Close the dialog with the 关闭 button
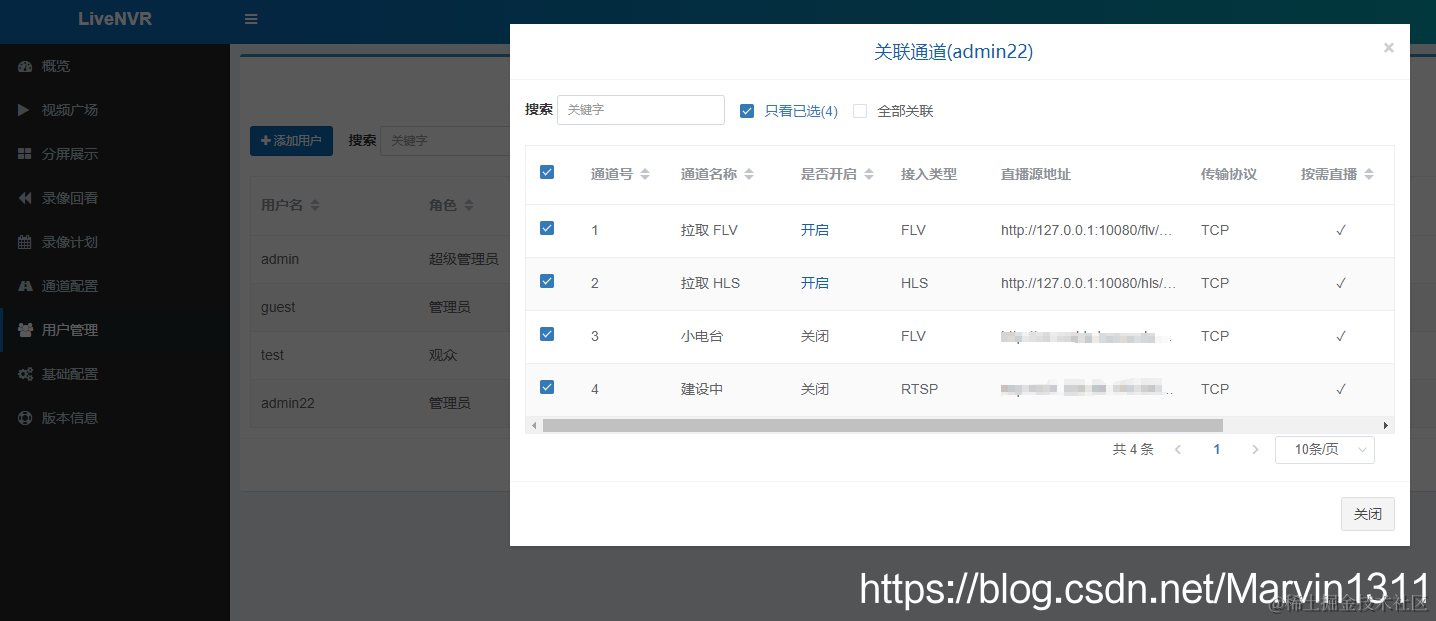 coord(1367,513)
